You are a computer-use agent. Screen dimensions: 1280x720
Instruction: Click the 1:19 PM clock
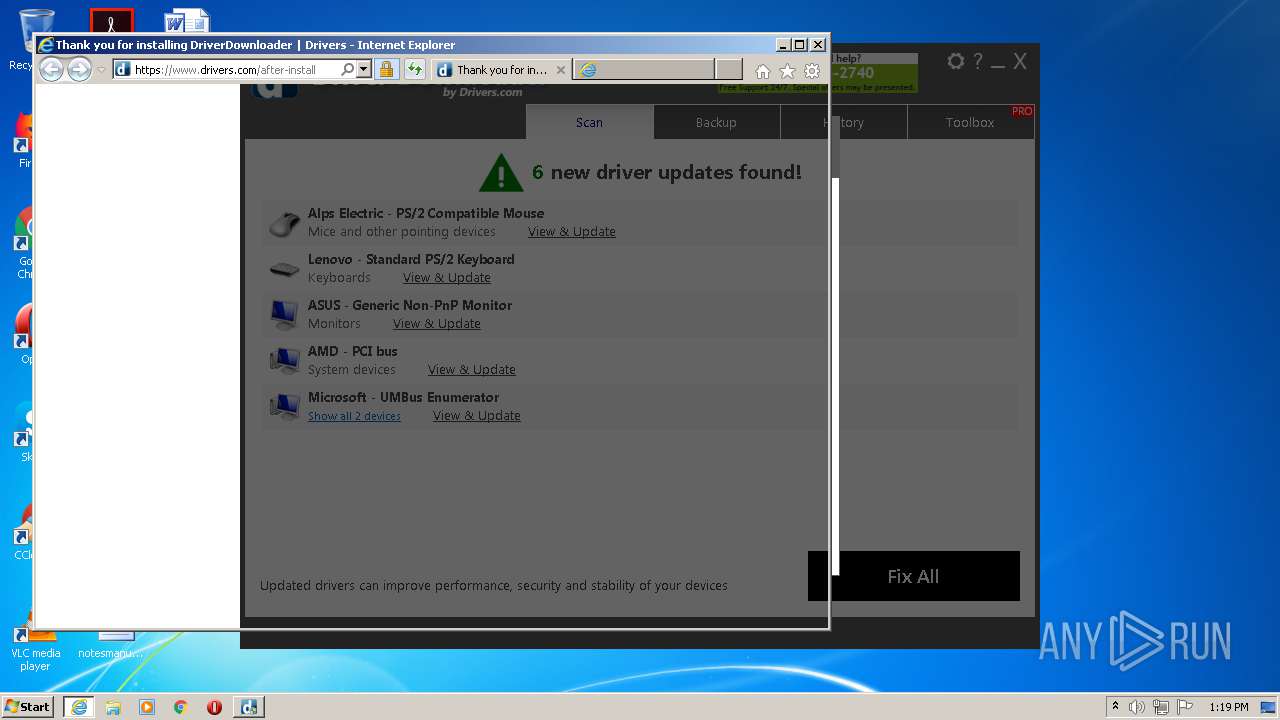(1228, 707)
